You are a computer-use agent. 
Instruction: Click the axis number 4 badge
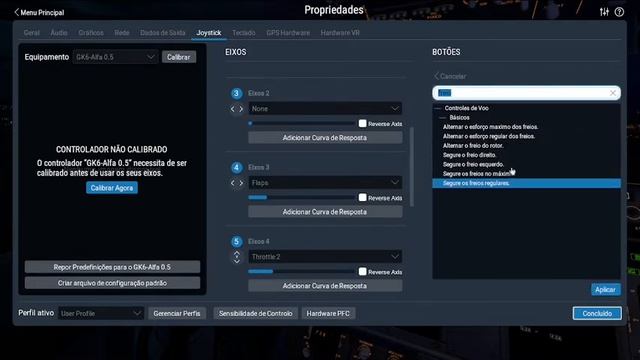[x=236, y=167]
